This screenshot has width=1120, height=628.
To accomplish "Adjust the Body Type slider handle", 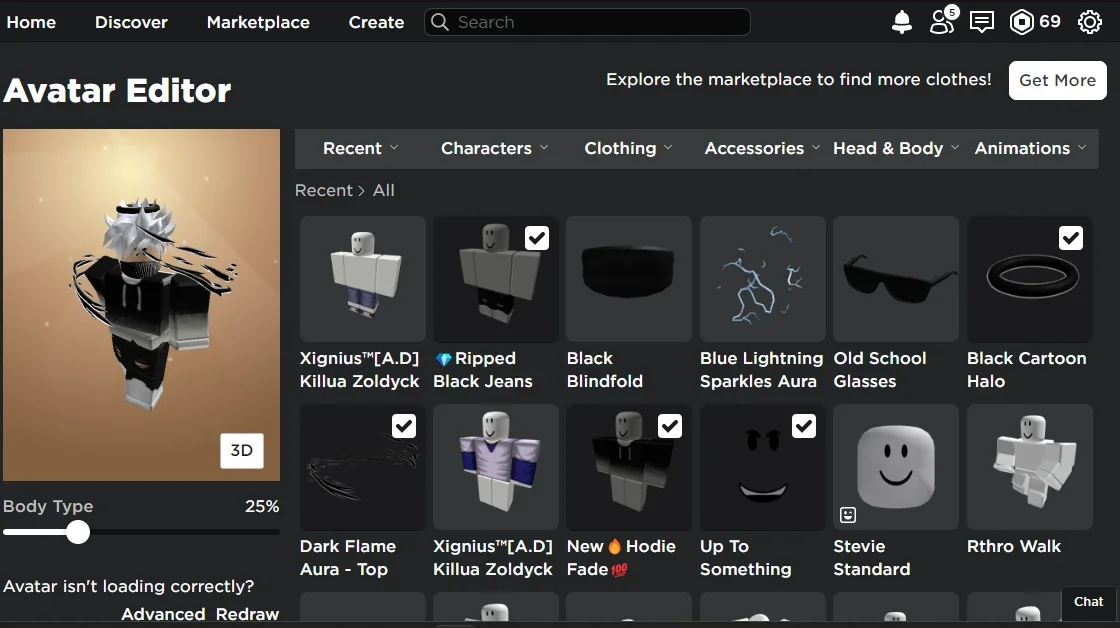I will coord(78,532).
